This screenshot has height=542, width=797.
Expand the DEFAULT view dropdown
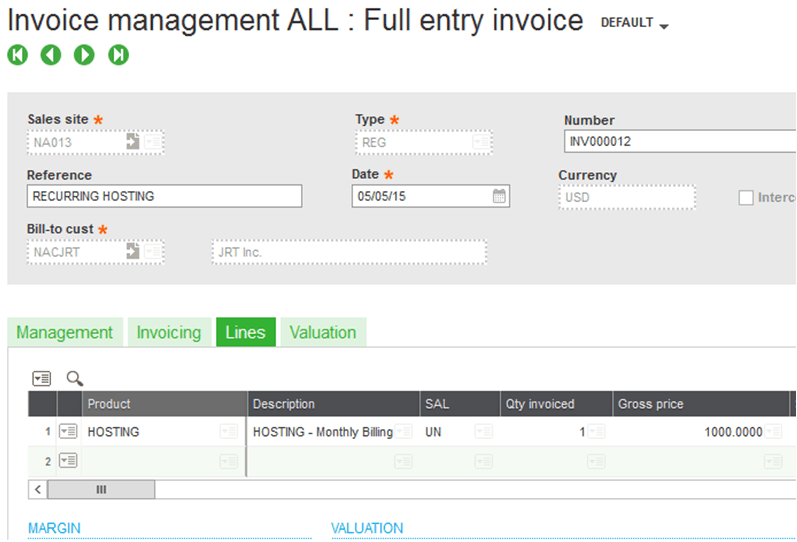click(x=634, y=23)
